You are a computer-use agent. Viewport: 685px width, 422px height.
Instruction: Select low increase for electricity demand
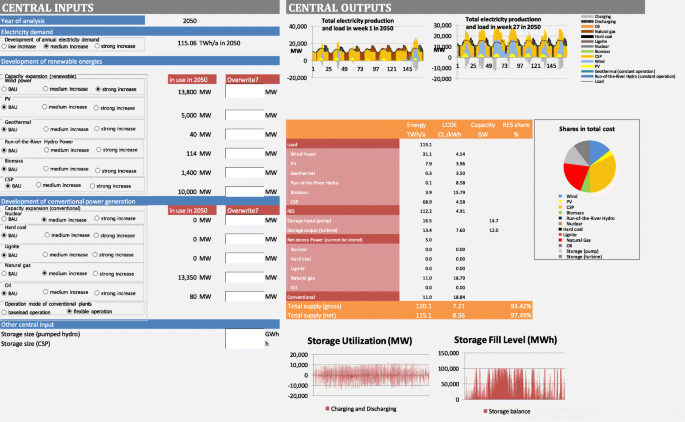pyautogui.click(x=4, y=46)
